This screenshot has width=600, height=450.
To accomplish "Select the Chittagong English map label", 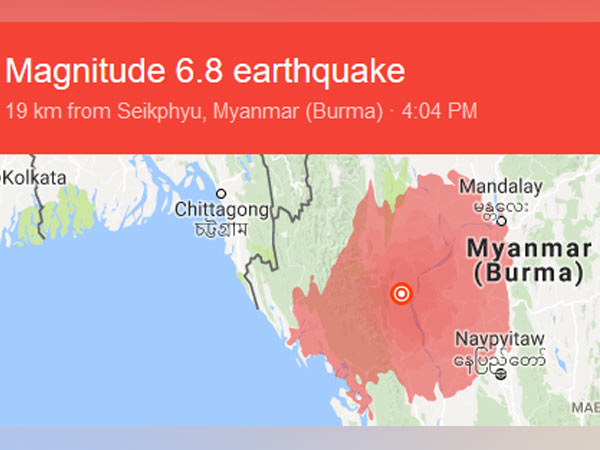I will point(222,209).
